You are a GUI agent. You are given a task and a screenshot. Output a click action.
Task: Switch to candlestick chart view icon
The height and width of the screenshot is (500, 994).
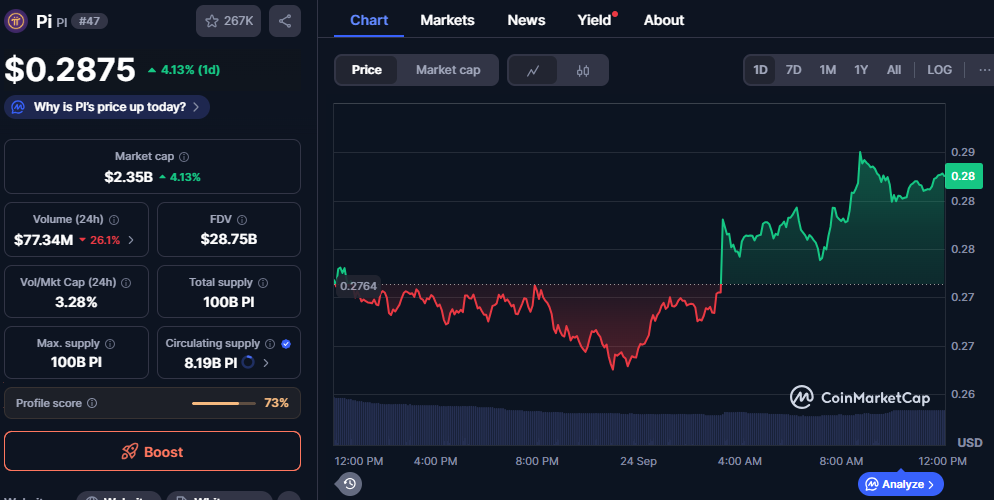pyautogui.click(x=583, y=70)
